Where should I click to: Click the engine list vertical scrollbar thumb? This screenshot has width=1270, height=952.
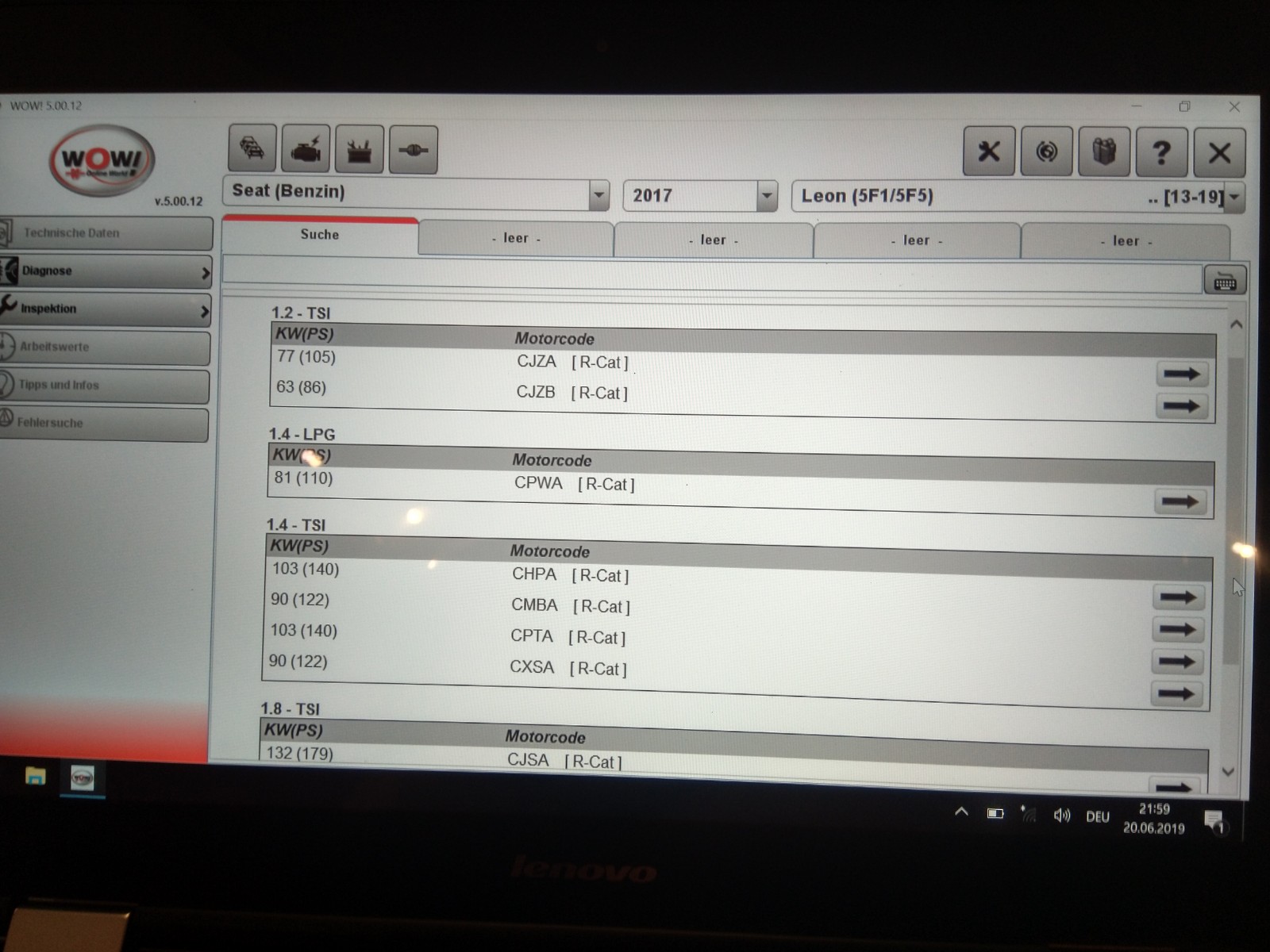click(1233, 512)
